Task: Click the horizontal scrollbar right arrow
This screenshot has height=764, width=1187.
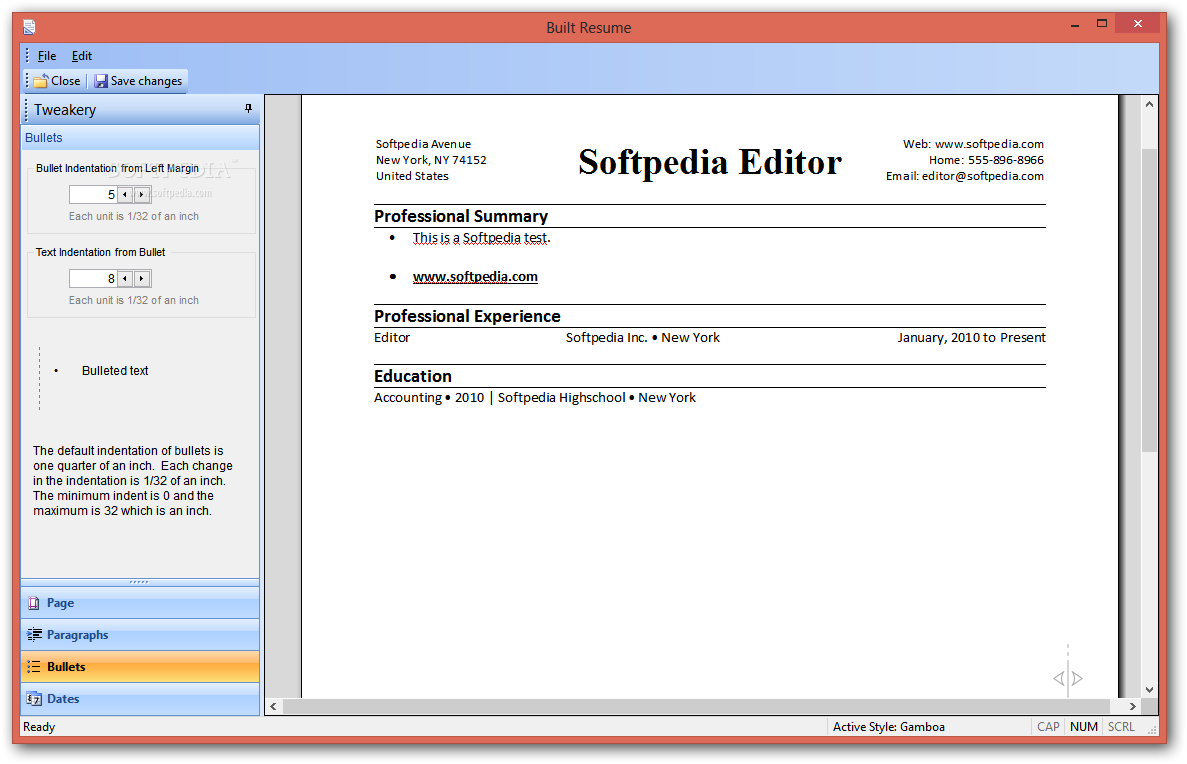Action: 1132,706
